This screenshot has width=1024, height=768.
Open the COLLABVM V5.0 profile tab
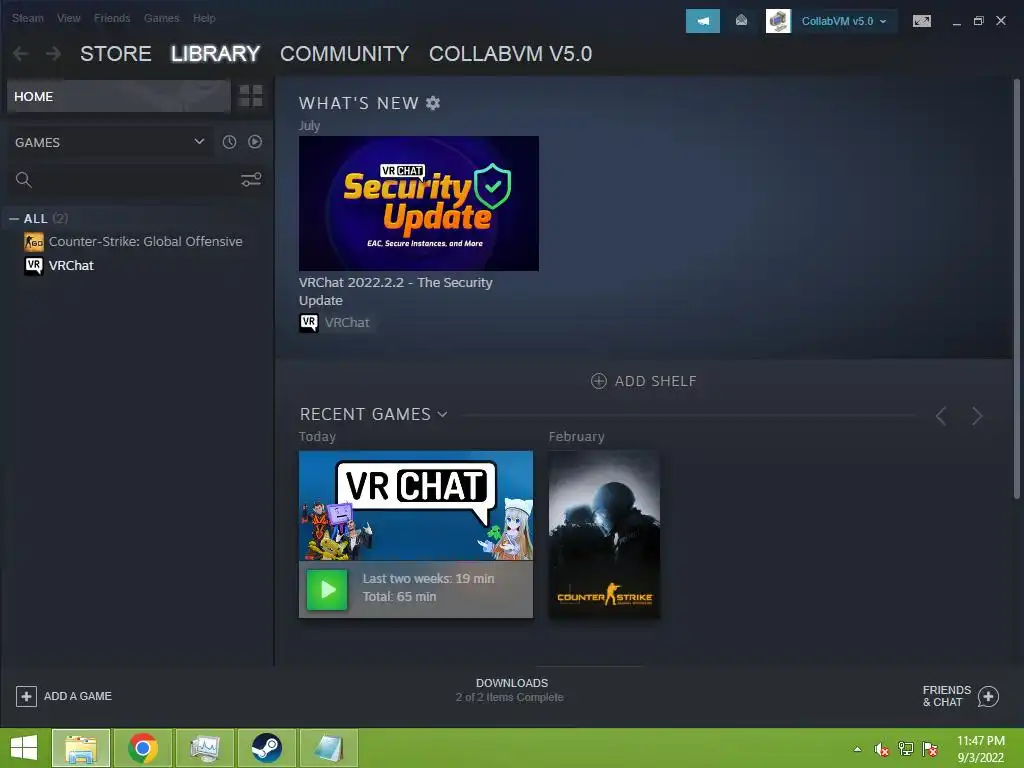click(510, 54)
